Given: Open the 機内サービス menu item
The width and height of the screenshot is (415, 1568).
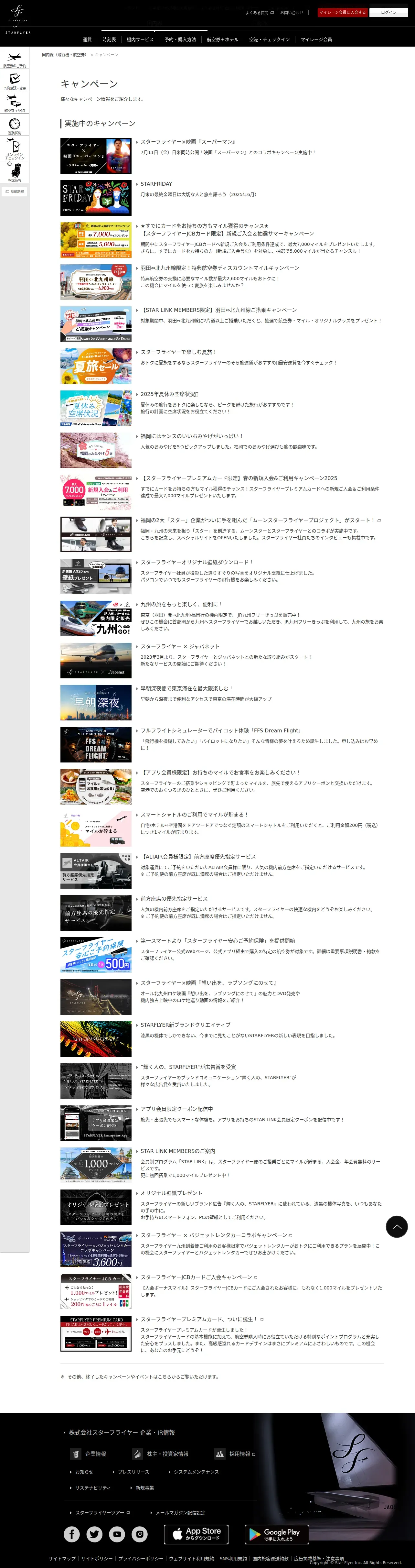Looking at the screenshot, I should pos(140,39).
